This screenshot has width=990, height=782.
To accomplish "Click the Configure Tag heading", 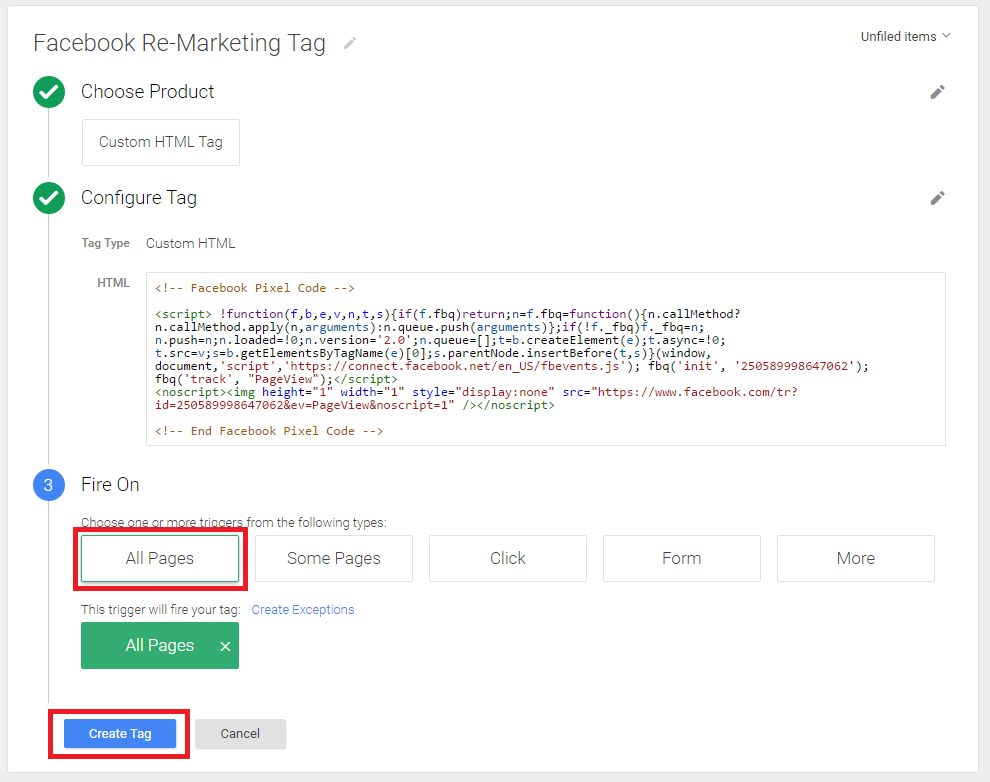I will pyautogui.click(x=139, y=198).
